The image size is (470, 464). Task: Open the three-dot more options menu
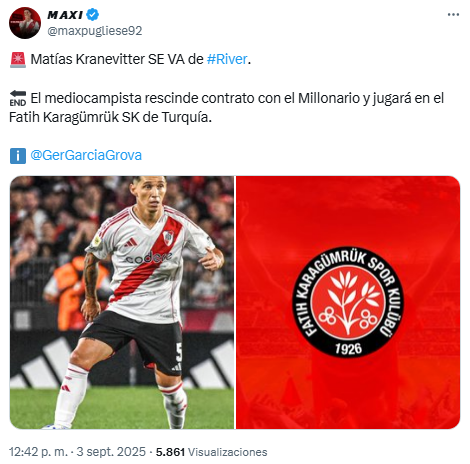coord(453,15)
